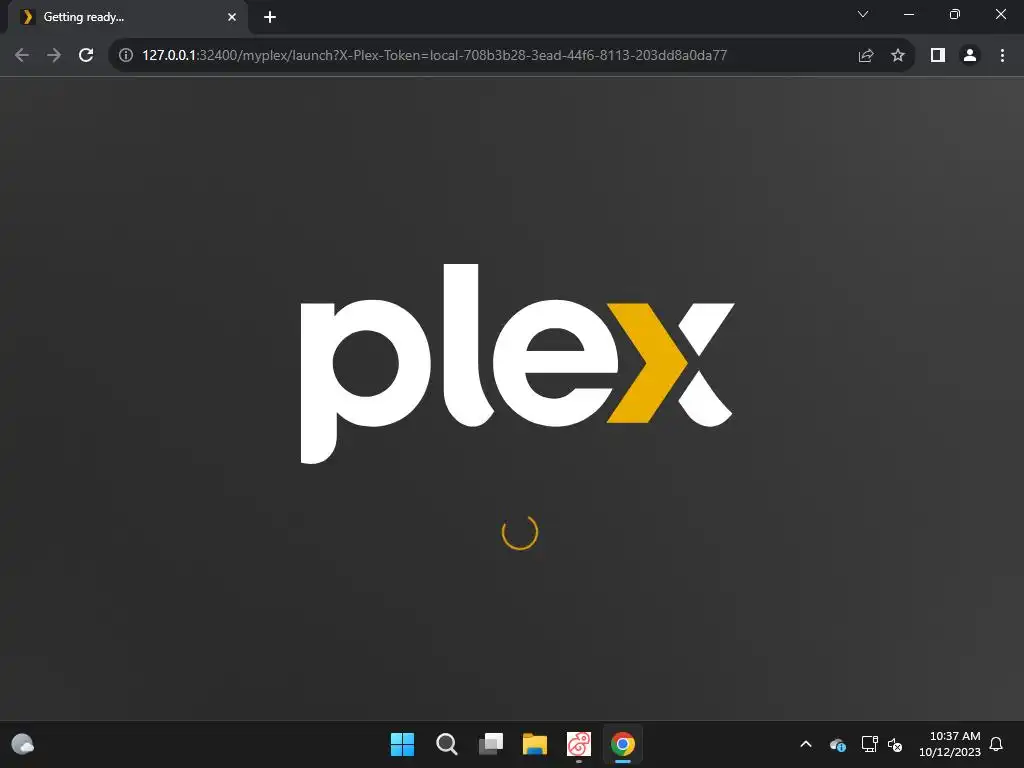Show hidden system tray icons
The image size is (1024, 768).
[806, 744]
